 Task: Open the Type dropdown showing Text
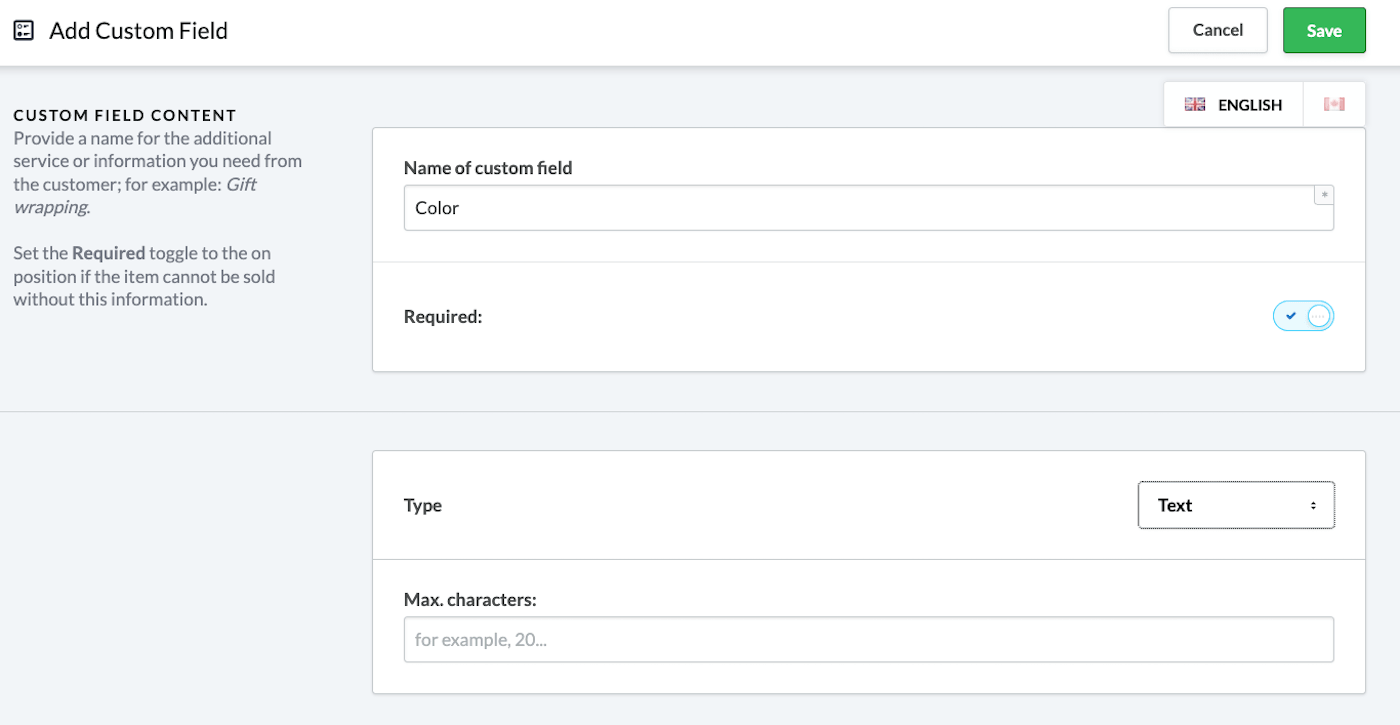(1236, 505)
